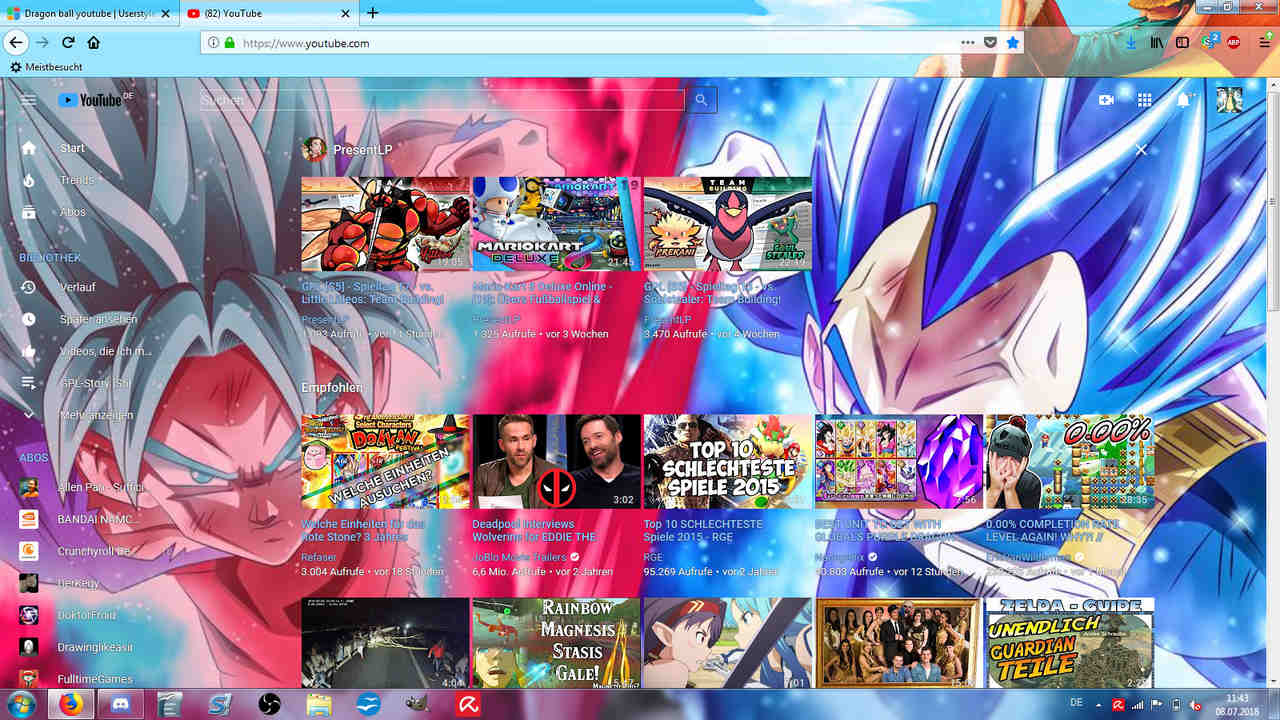Viewport: 1280px width, 720px height.
Task: Open the Top 10 Schlechteste Spiele thumbnail
Action: 727,462
